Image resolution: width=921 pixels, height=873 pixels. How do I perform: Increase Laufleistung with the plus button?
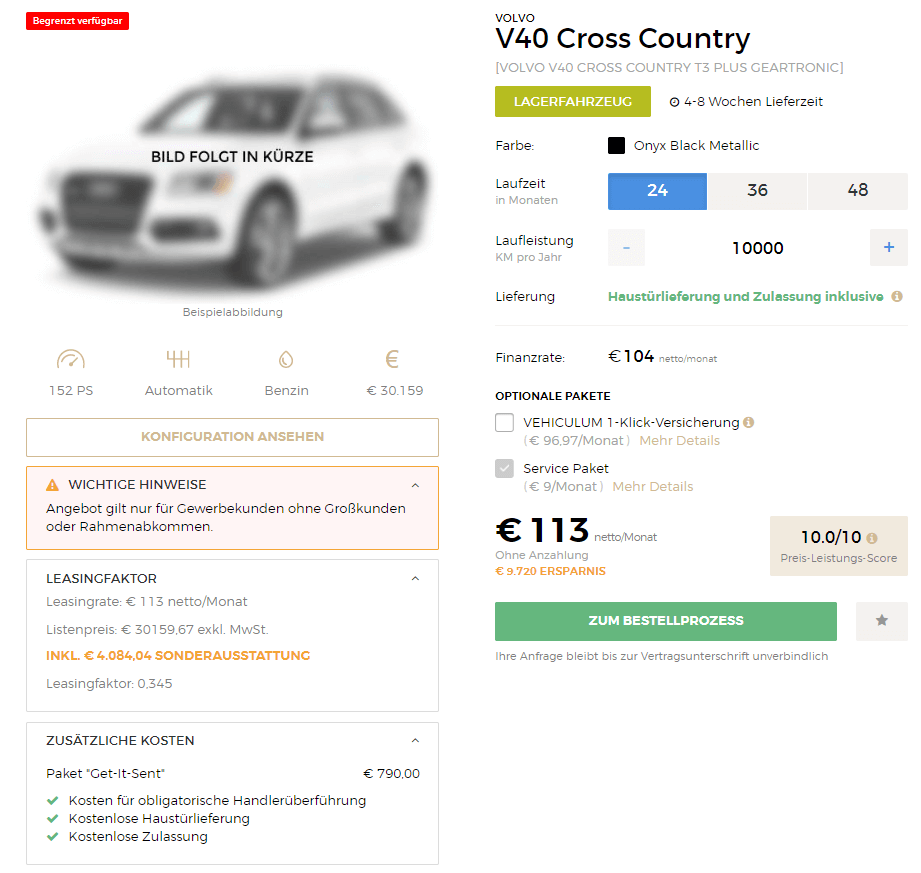(x=889, y=247)
